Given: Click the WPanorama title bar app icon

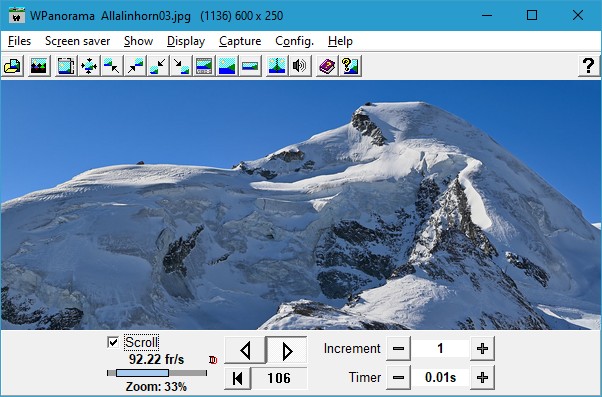Looking at the screenshot, I should (17, 15).
